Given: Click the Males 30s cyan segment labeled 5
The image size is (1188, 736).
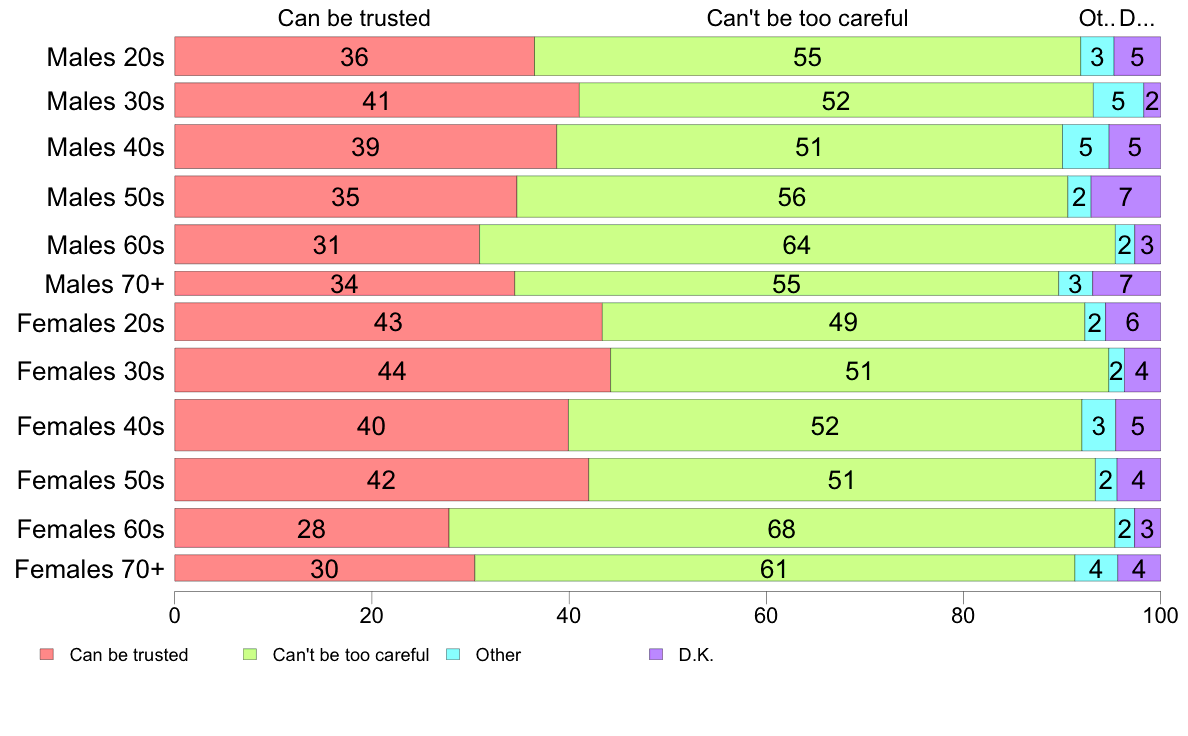Looking at the screenshot, I should coord(1117,101).
